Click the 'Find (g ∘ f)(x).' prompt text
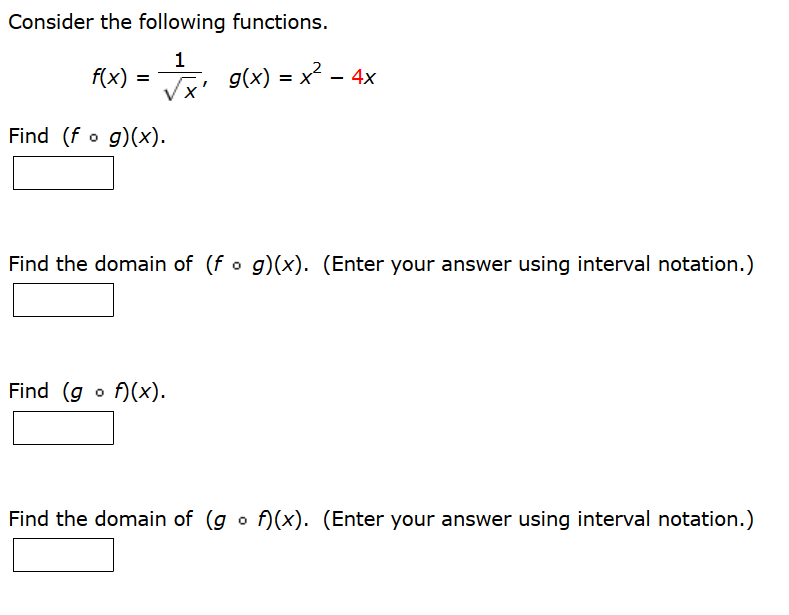Viewport: 789px width, 615px height. 87,391
